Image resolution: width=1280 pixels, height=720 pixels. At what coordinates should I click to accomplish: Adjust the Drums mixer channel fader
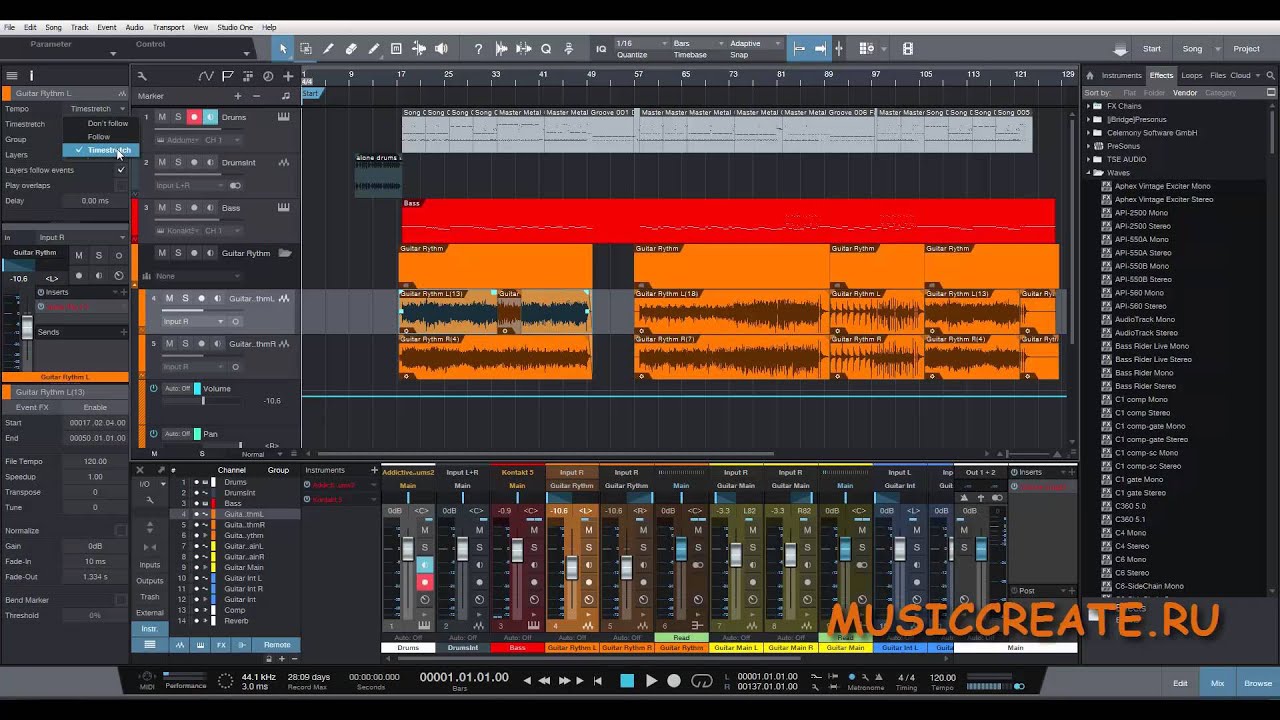408,550
